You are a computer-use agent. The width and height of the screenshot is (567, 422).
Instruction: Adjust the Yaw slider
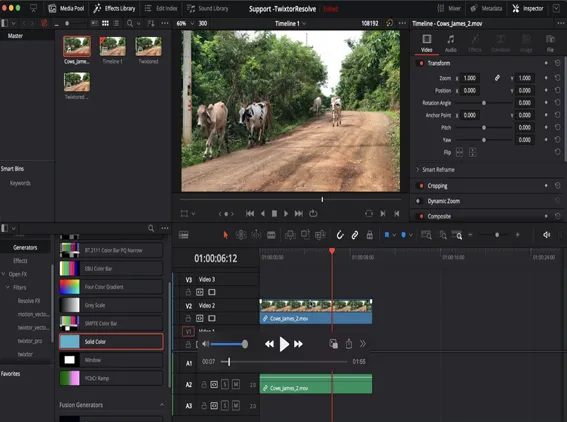(484, 140)
